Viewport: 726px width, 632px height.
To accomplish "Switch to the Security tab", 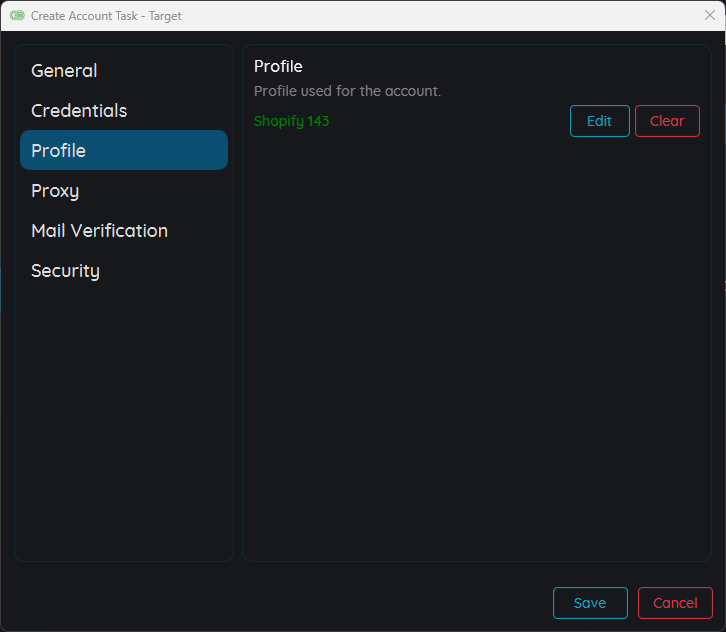I will 65,271.
